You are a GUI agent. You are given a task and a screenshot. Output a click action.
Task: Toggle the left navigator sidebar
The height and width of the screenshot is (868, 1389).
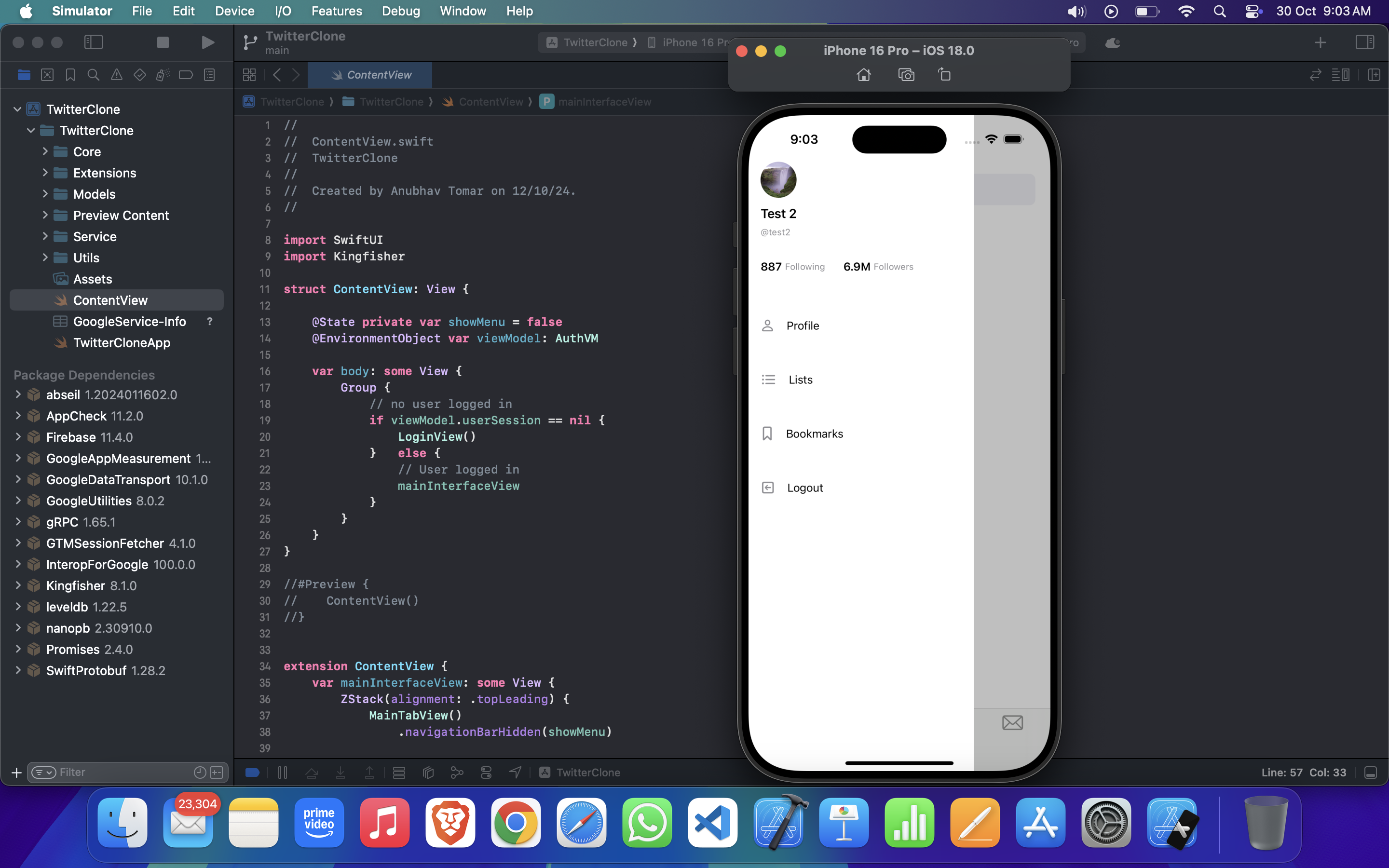click(x=94, y=42)
